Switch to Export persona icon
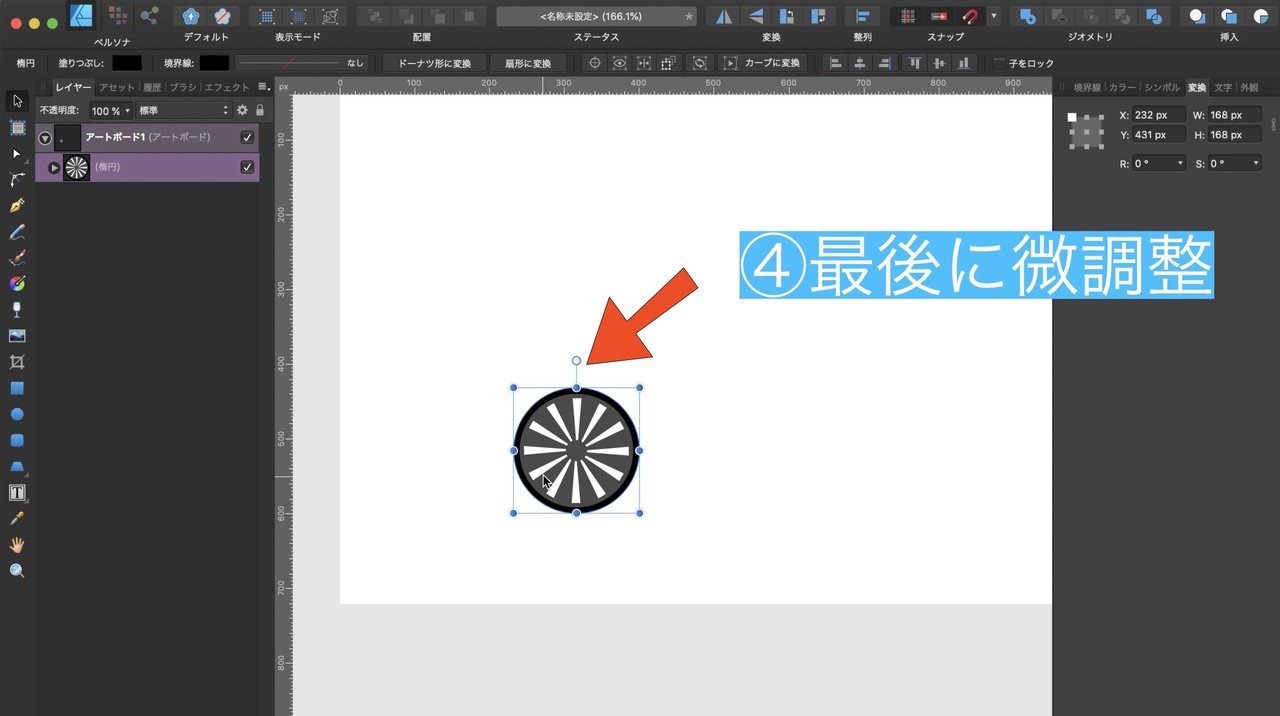This screenshot has height=716, width=1280. (149, 16)
